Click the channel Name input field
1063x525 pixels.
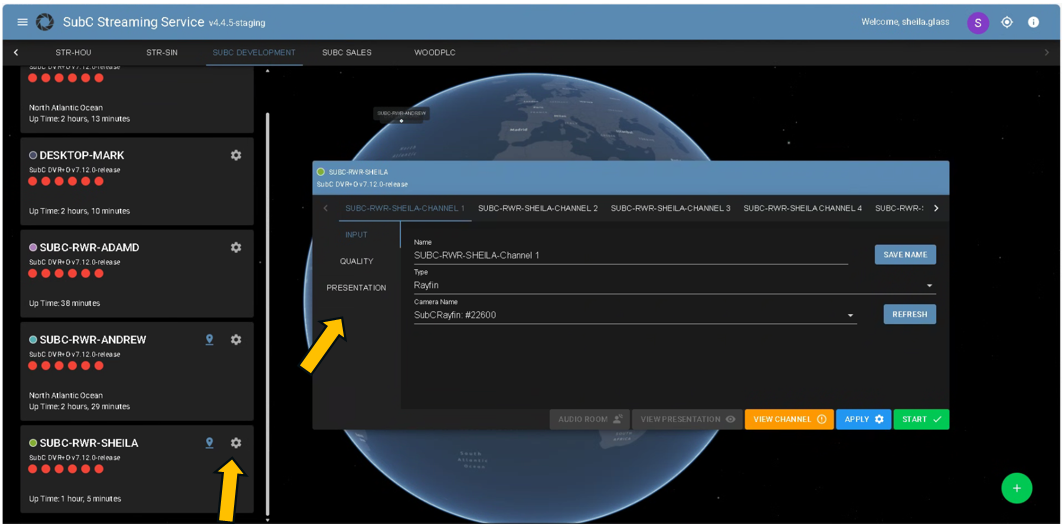[x=630, y=256]
